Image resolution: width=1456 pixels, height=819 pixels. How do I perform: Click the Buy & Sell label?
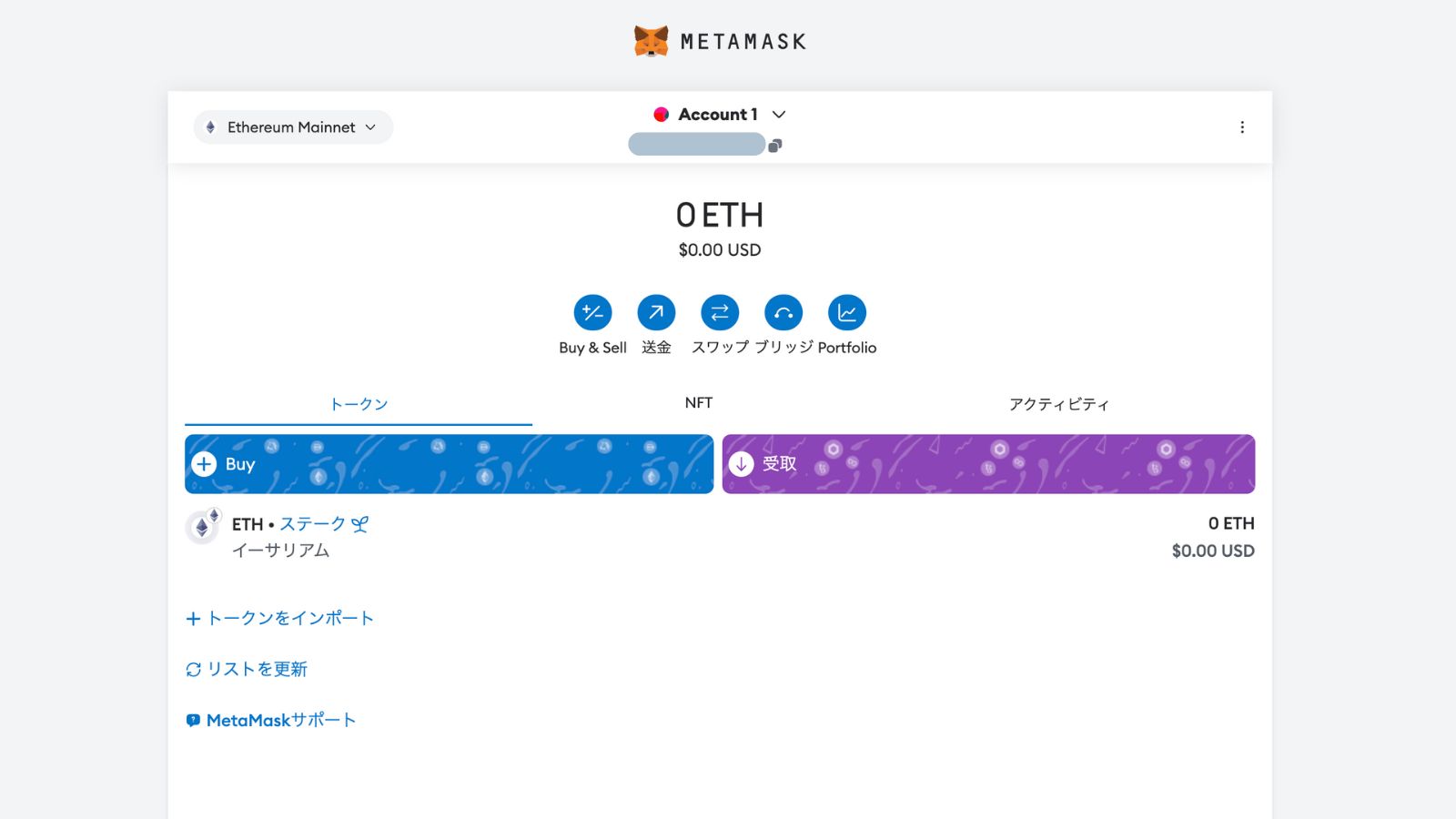click(x=592, y=348)
